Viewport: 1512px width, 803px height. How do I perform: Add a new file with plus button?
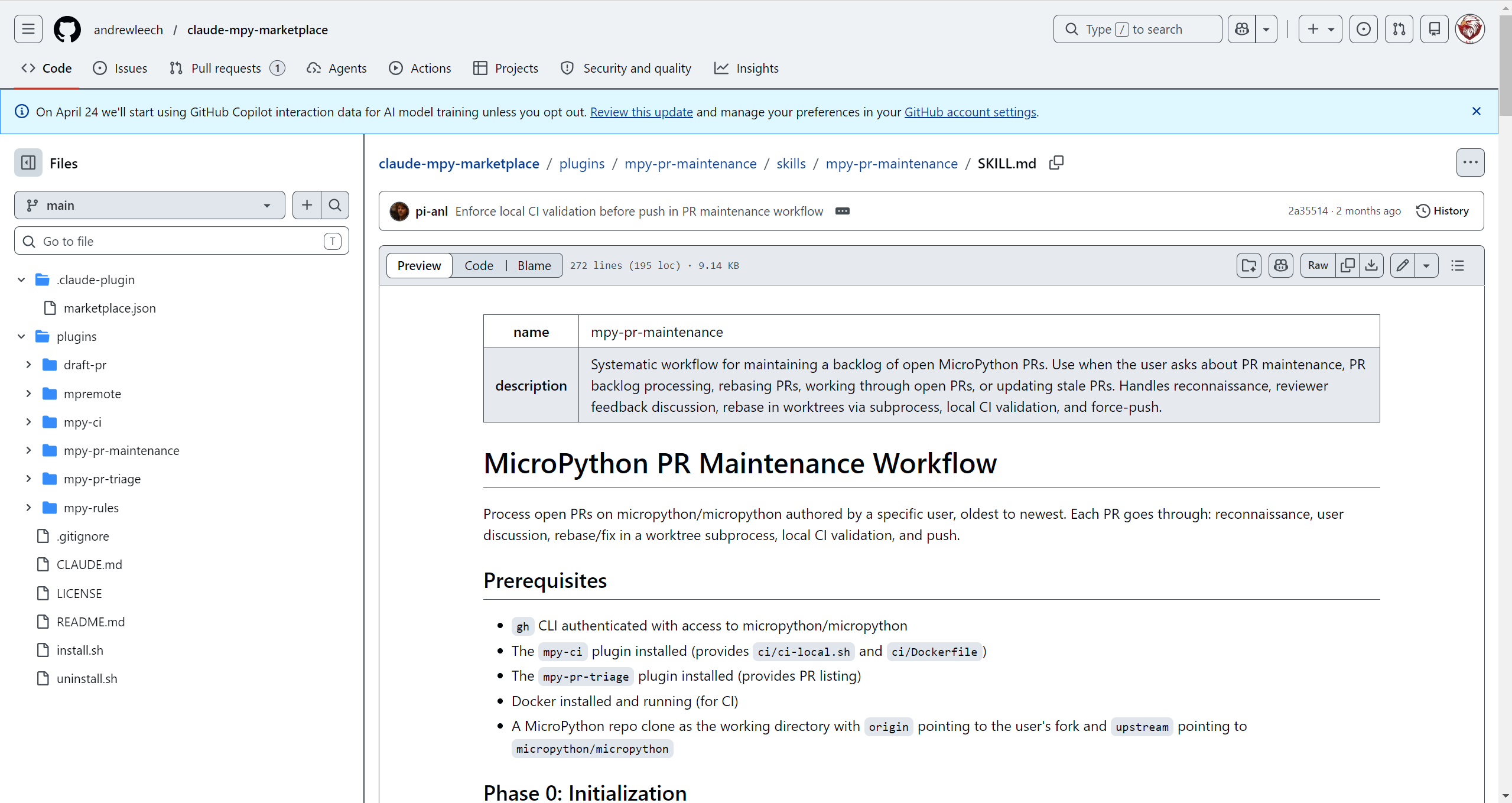pos(307,205)
